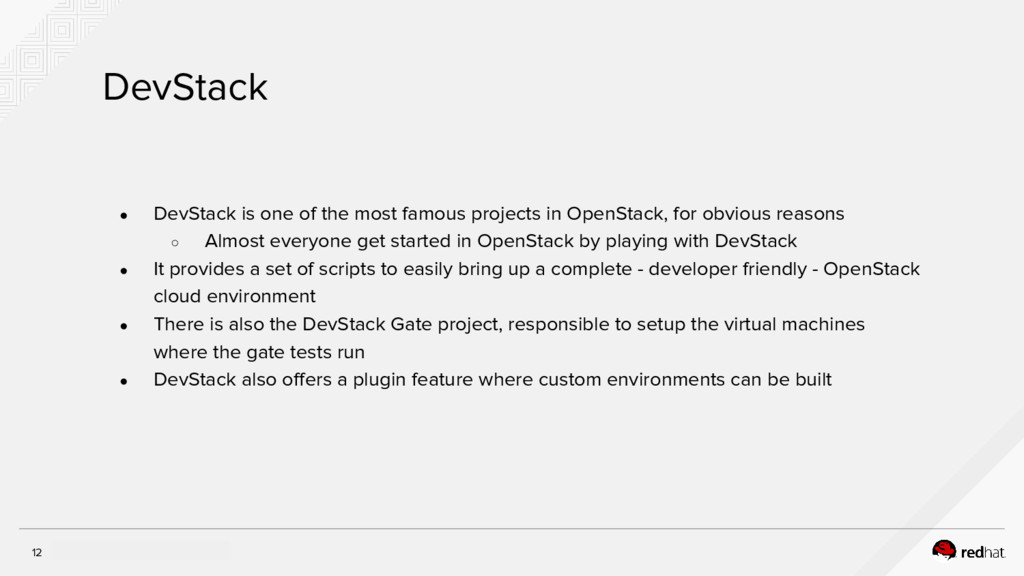
Task: Click the phrase 'set of scripts'
Action: click(298, 269)
